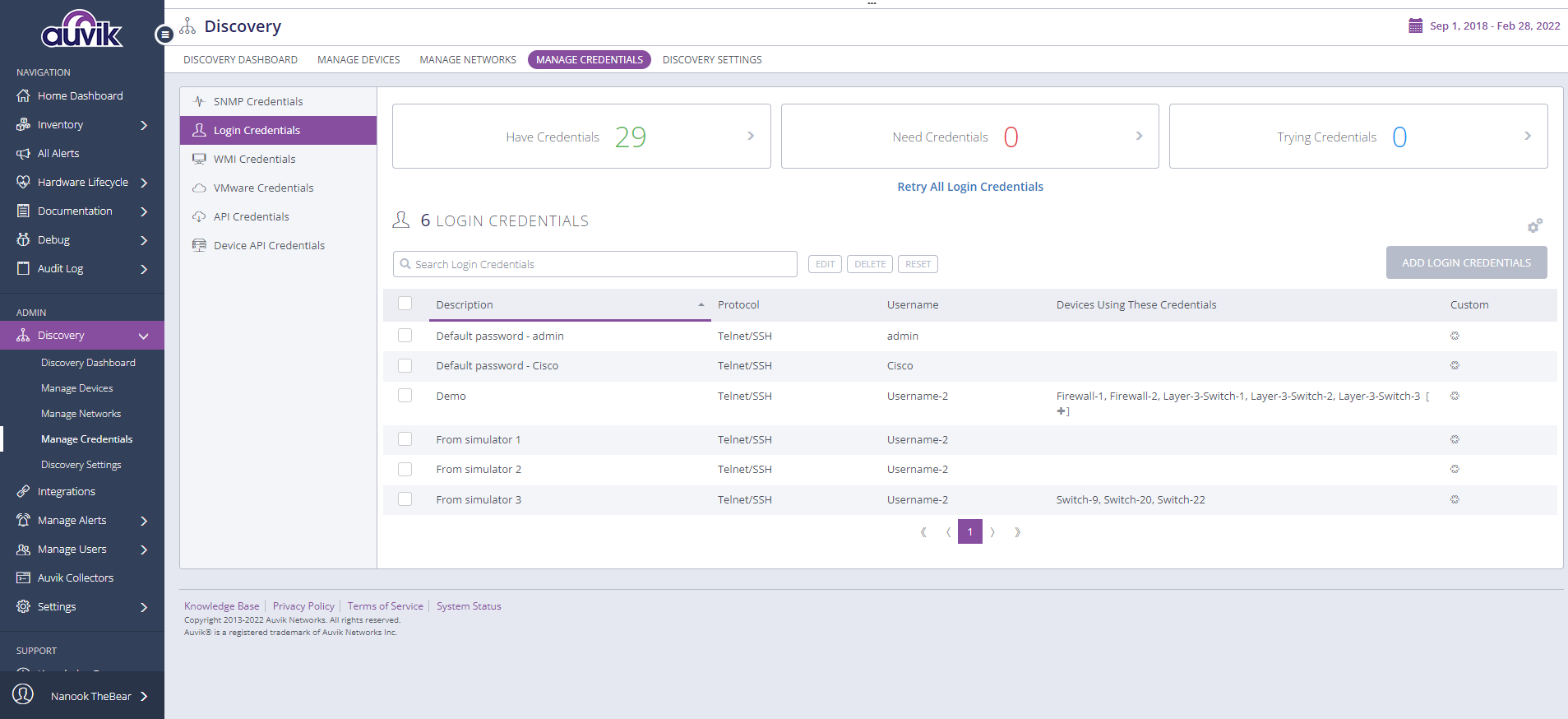Click the Settings gear icon in sidebar
Image resolution: width=1568 pixels, height=719 pixels.
[23, 606]
